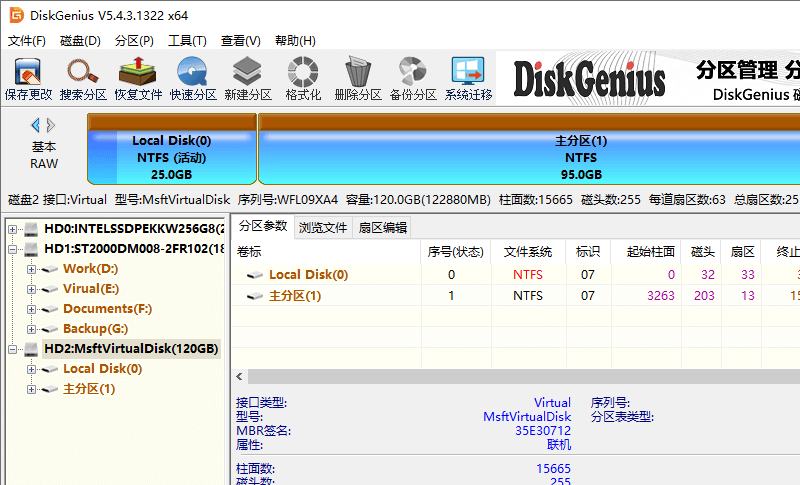Click Local Disk(0) name in partition table
This screenshot has width=800, height=485.
(308, 275)
